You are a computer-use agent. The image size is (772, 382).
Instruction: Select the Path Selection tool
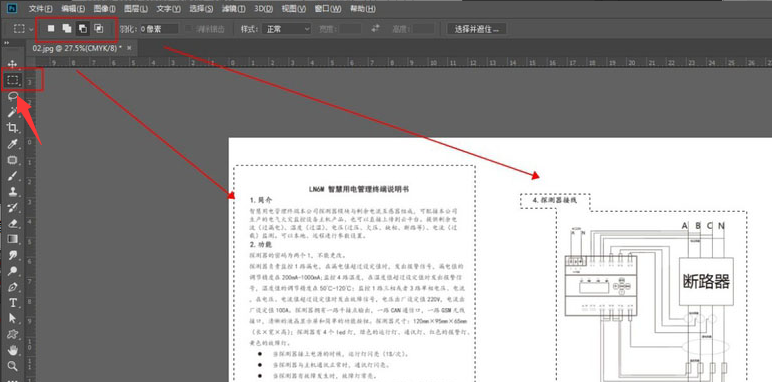point(12,318)
